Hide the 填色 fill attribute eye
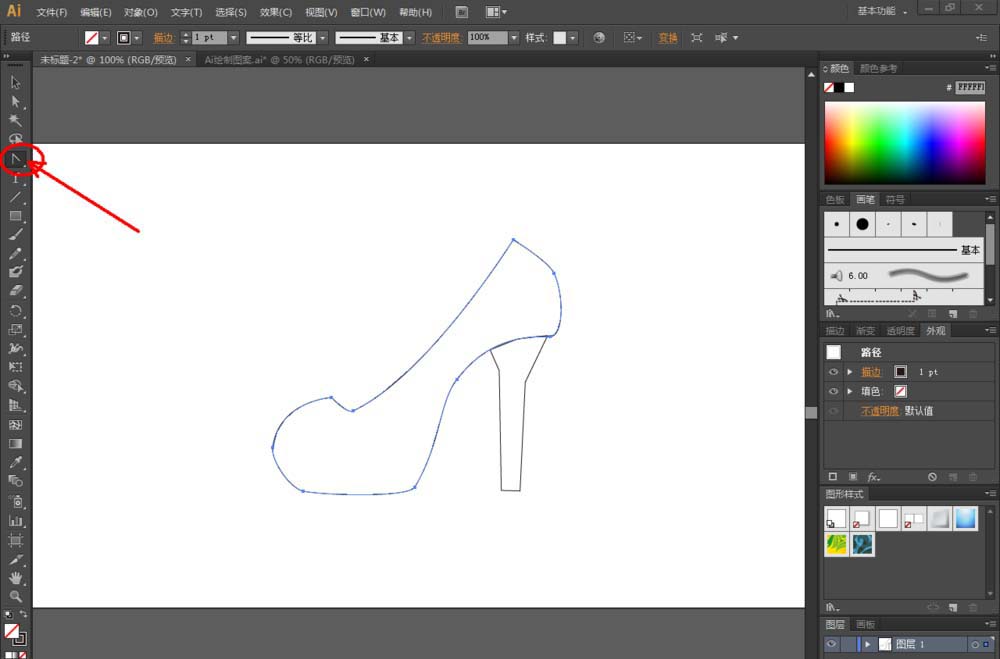Viewport: 1000px width, 659px height. pyautogui.click(x=833, y=391)
